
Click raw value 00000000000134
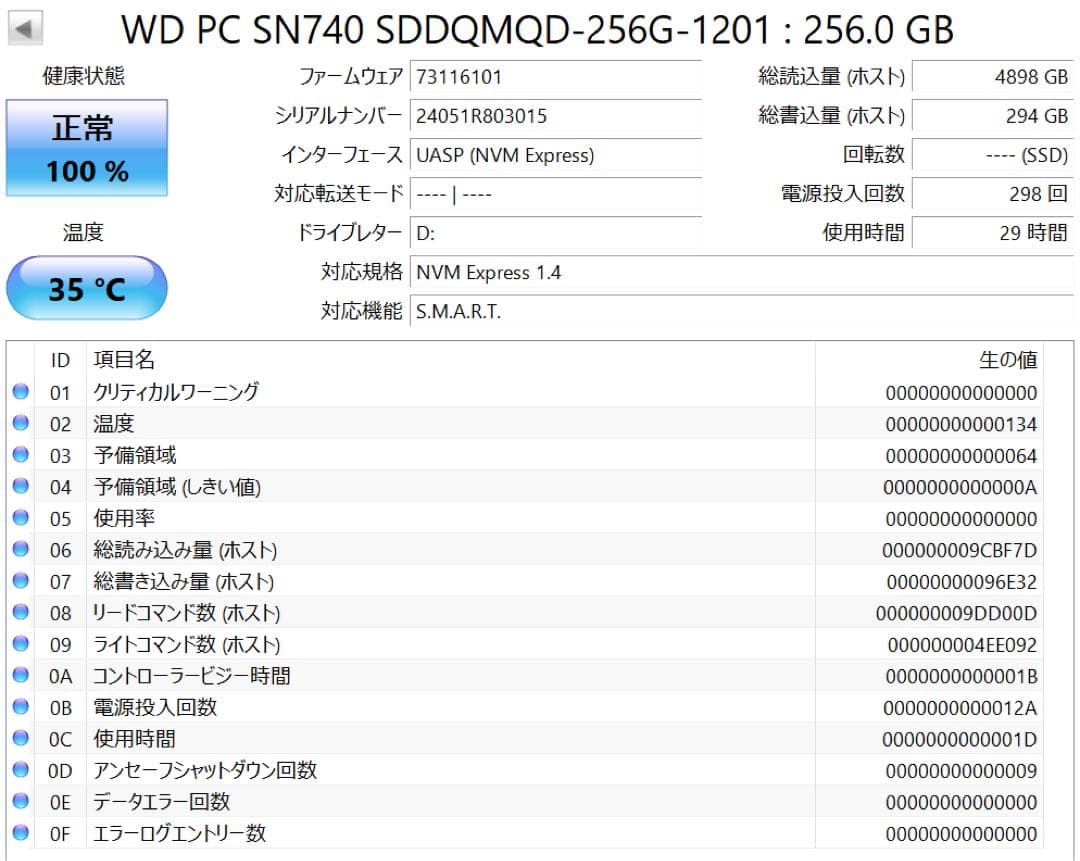tap(961, 424)
